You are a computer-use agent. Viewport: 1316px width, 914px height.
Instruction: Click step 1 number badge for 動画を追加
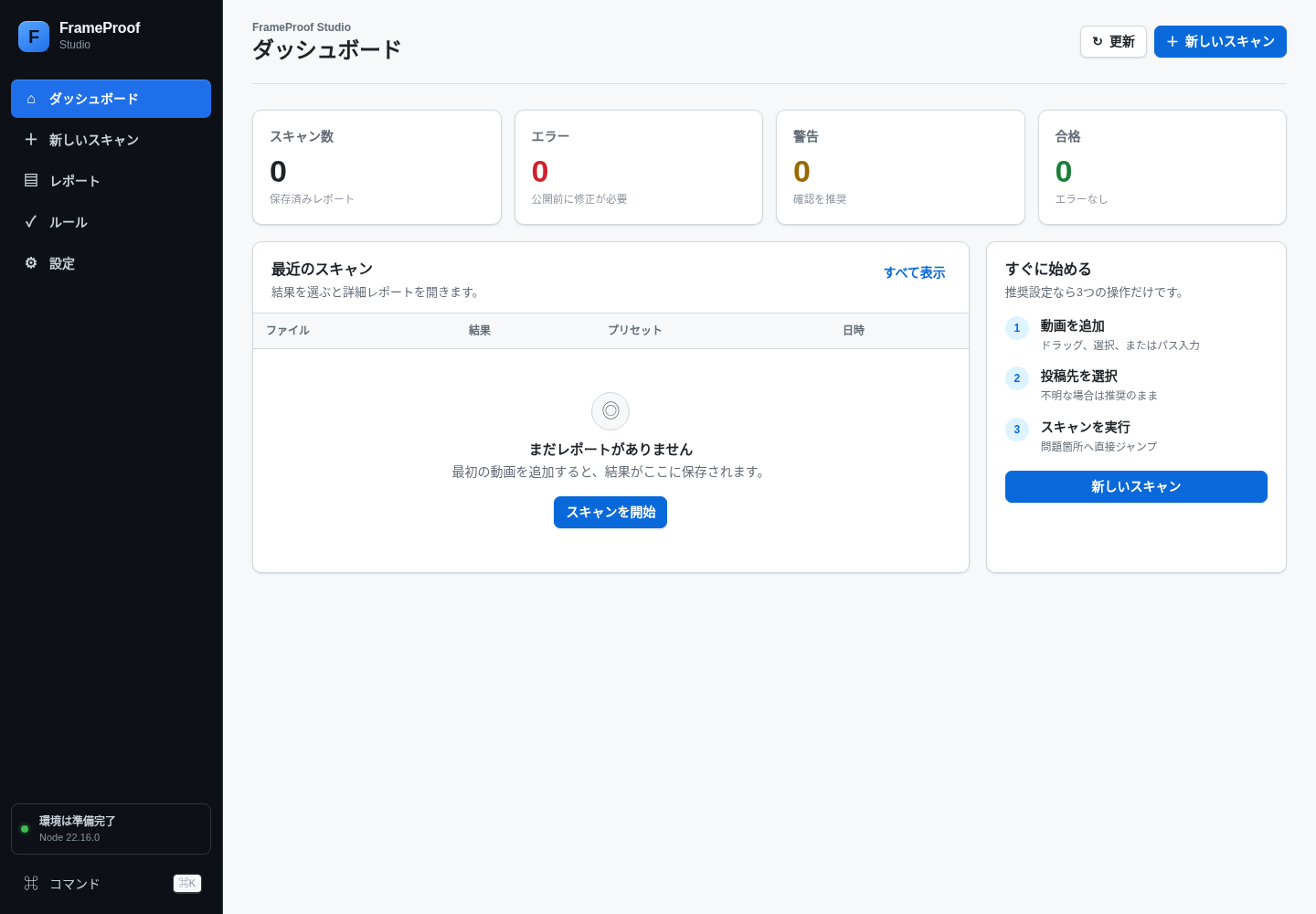1017,328
